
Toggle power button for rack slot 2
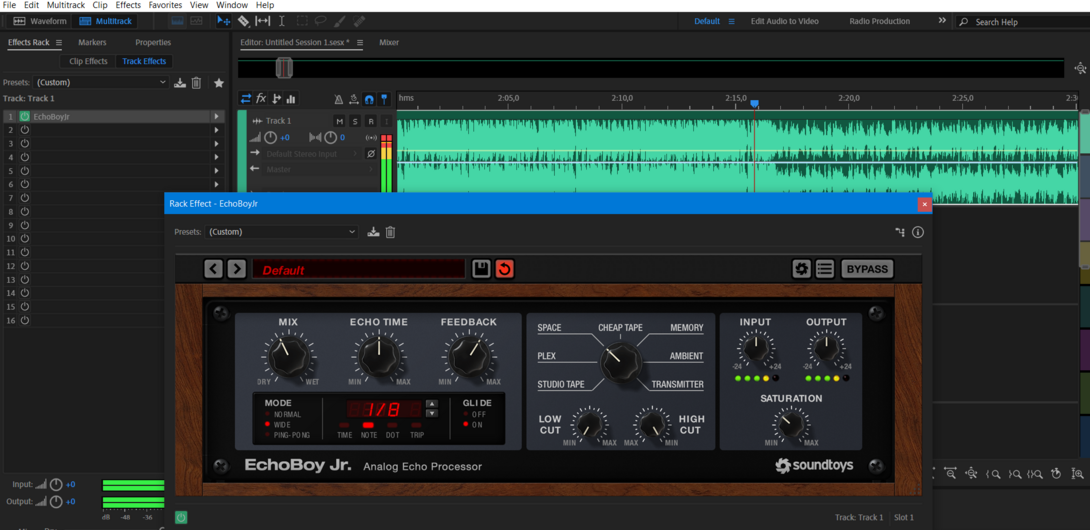[24, 130]
